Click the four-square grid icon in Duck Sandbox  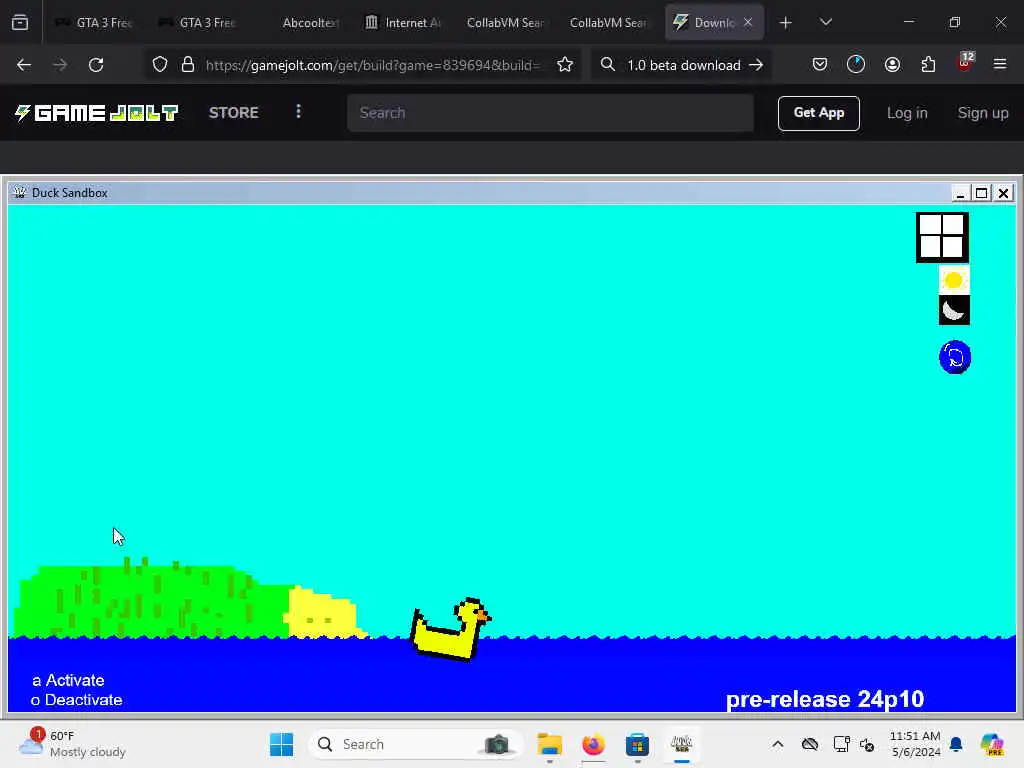[x=942, y=238]
